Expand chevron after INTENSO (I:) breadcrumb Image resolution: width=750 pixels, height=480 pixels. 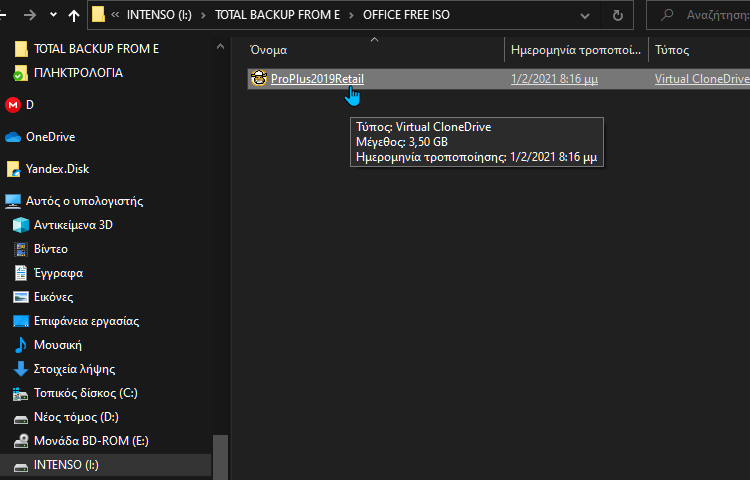coord(203,15)
